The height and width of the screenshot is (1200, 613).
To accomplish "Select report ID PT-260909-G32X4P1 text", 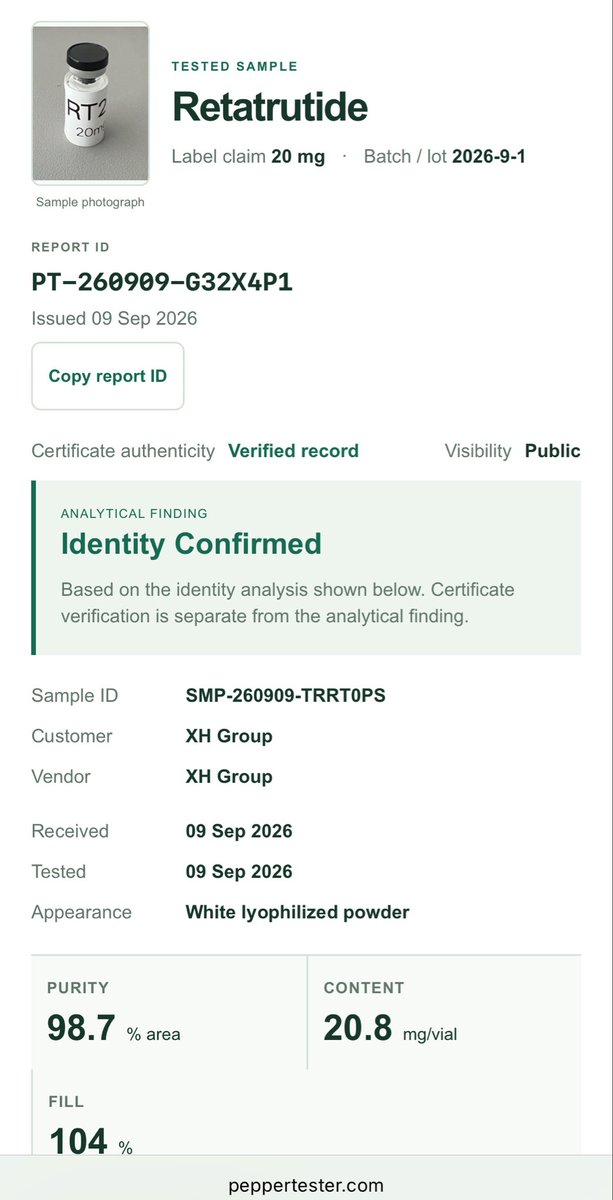I will pyautogui.click(x=162, y=282).
